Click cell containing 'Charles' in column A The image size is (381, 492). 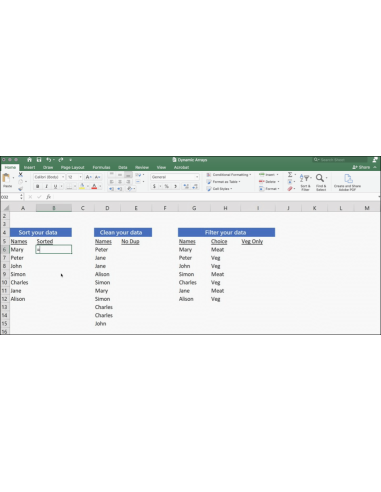tap(23, 282)
